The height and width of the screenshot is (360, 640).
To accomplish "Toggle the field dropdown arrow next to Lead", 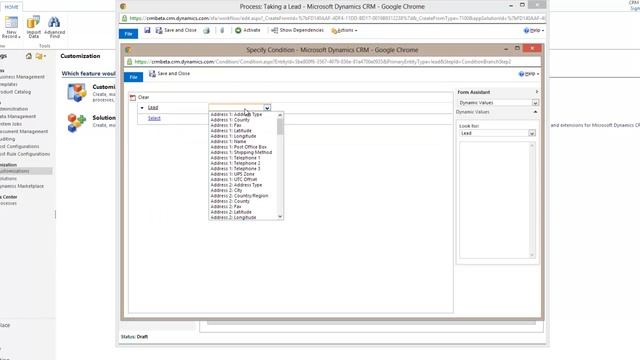I will 267,108.
